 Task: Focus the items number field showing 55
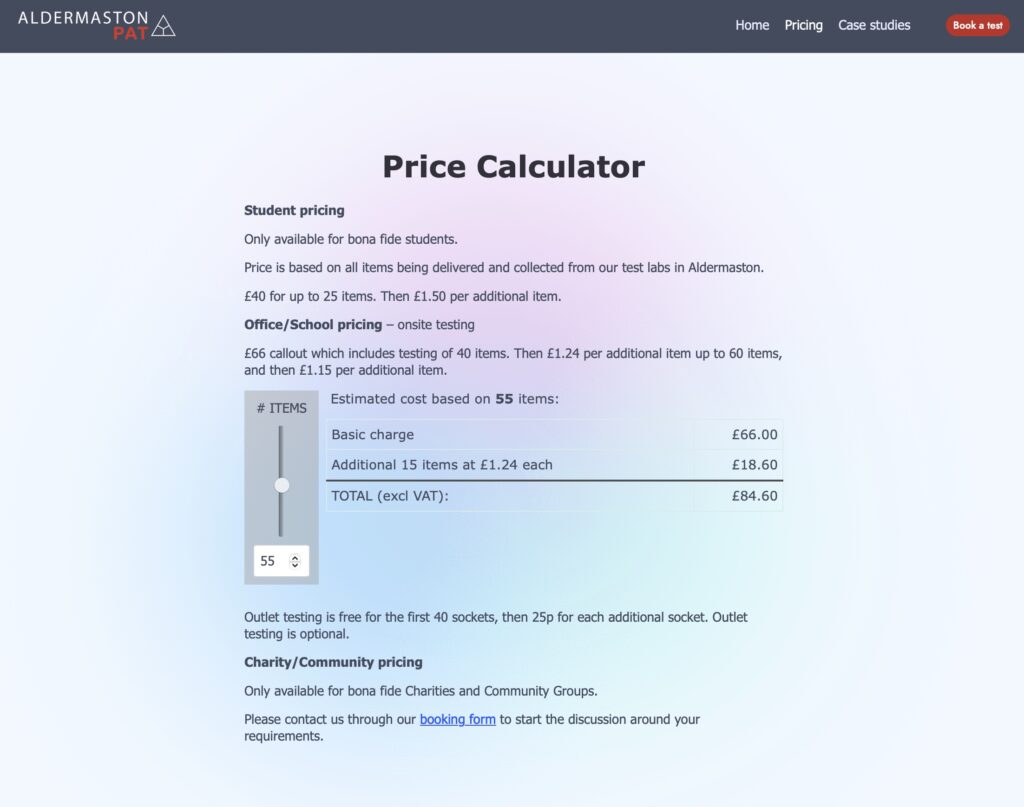point(270,561)
